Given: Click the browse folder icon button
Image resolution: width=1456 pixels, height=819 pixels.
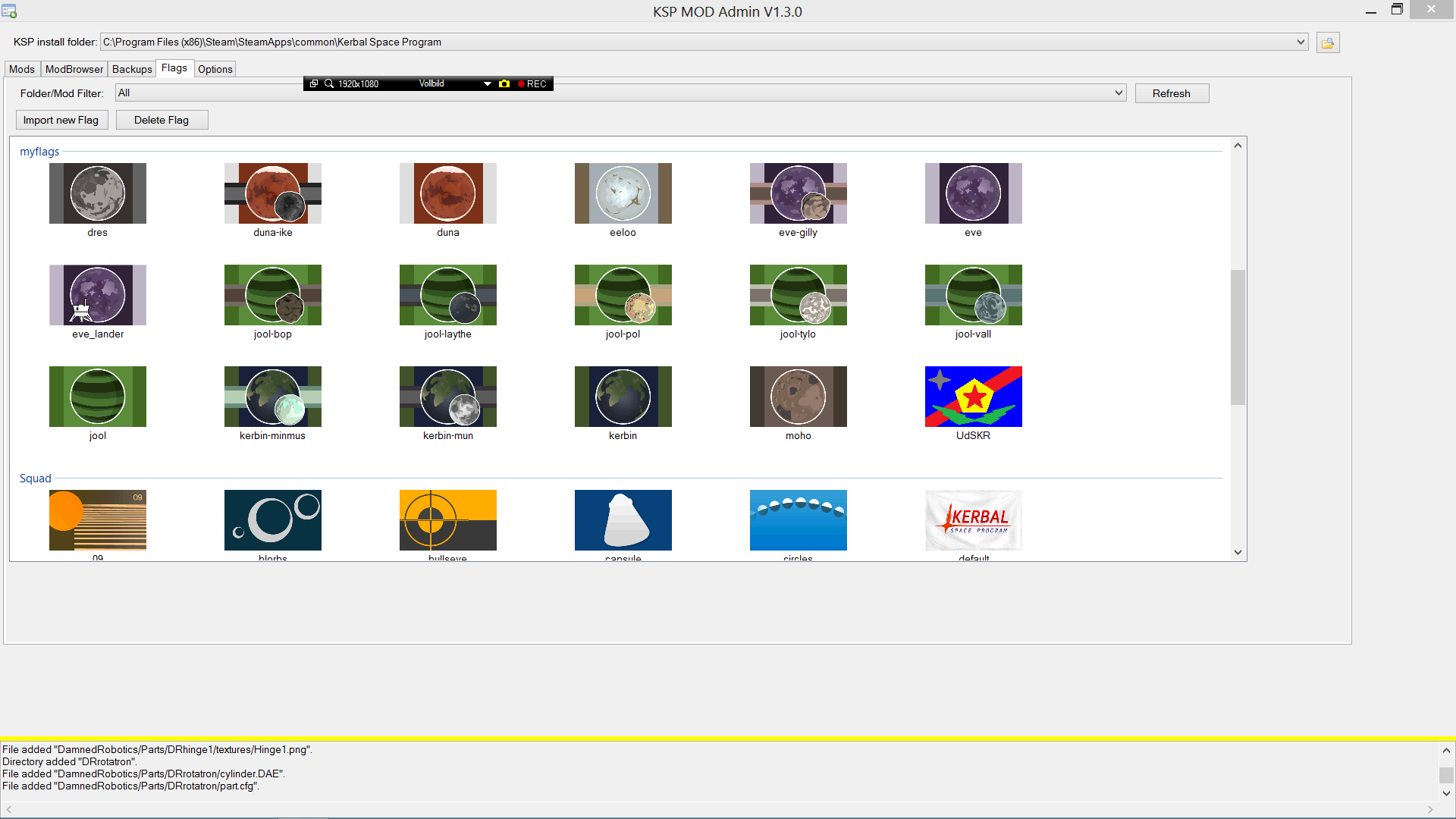Looking at the screenshot, I should [x=1328, y=43].
